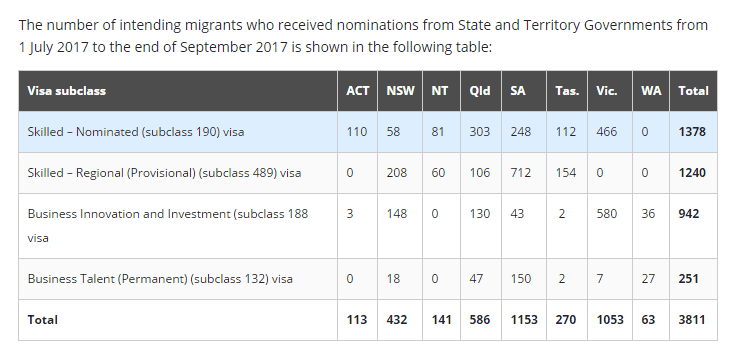
Task: Click the 466 Victoria subclass 190 cell
Action: (x=609, y=132)
